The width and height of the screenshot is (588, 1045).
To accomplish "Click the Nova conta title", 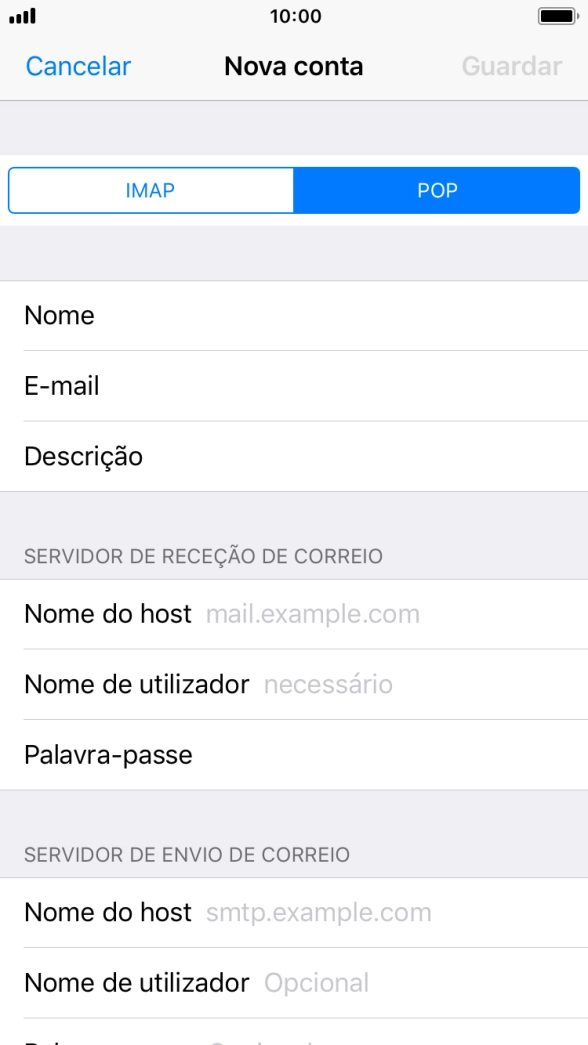I will point(294,66).
